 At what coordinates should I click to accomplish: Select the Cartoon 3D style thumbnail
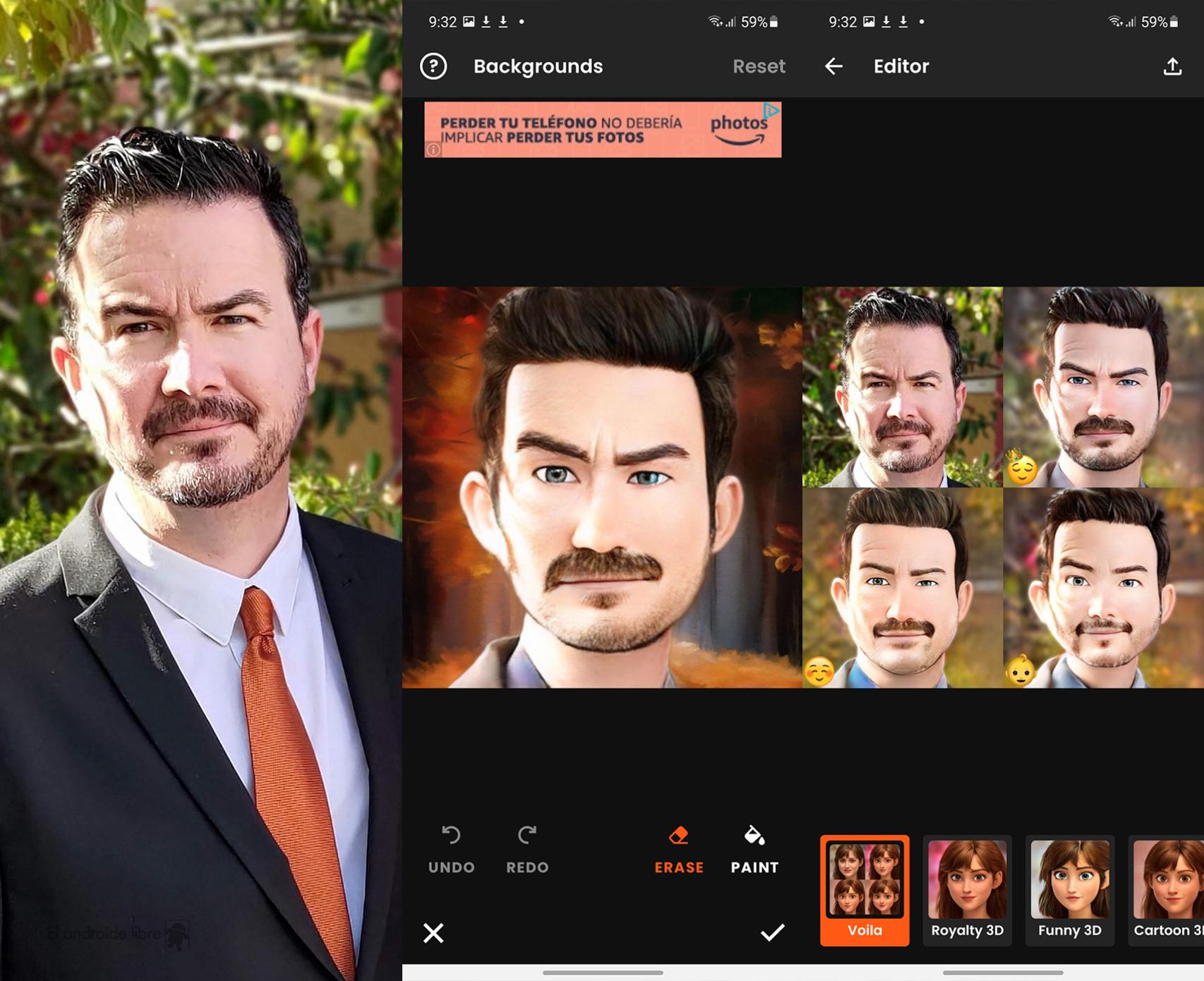coord(1167,891)
